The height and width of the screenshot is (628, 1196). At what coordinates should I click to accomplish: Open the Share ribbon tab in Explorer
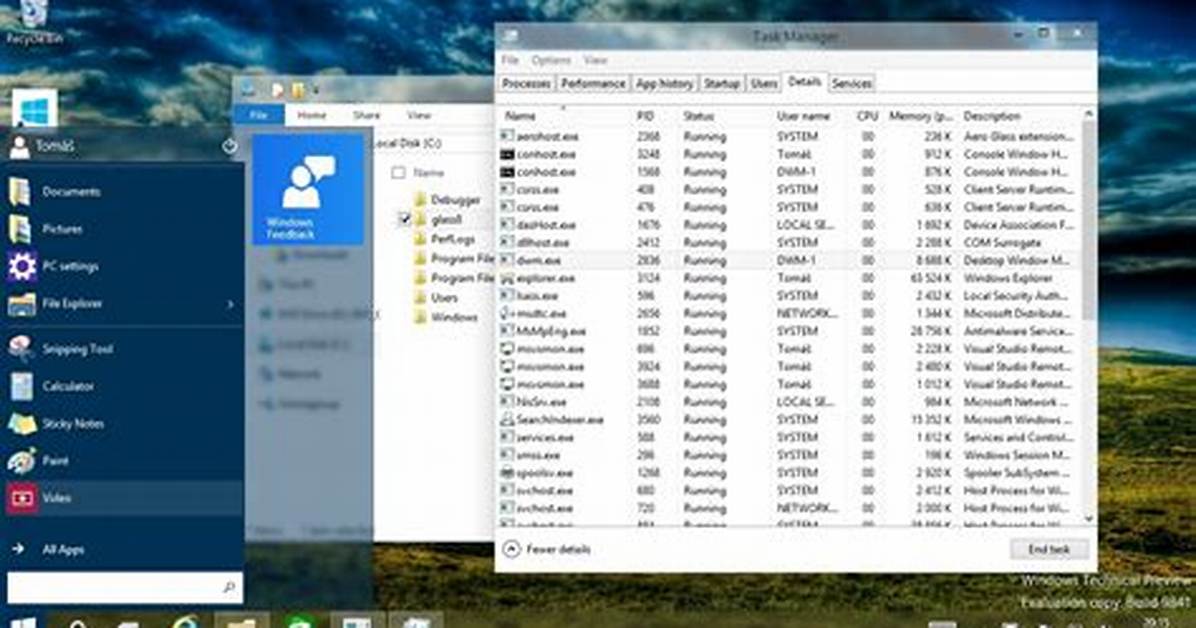[366, 115]
